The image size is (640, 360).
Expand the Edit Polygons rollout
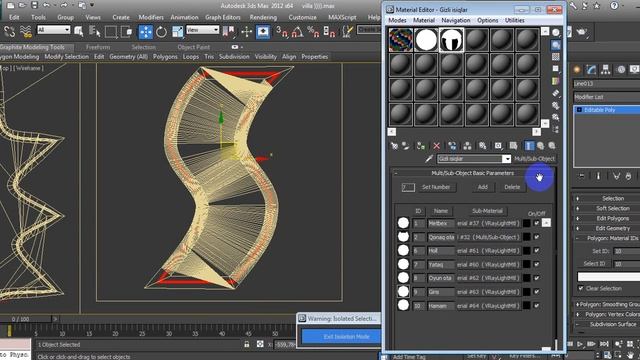click(607, 218)
